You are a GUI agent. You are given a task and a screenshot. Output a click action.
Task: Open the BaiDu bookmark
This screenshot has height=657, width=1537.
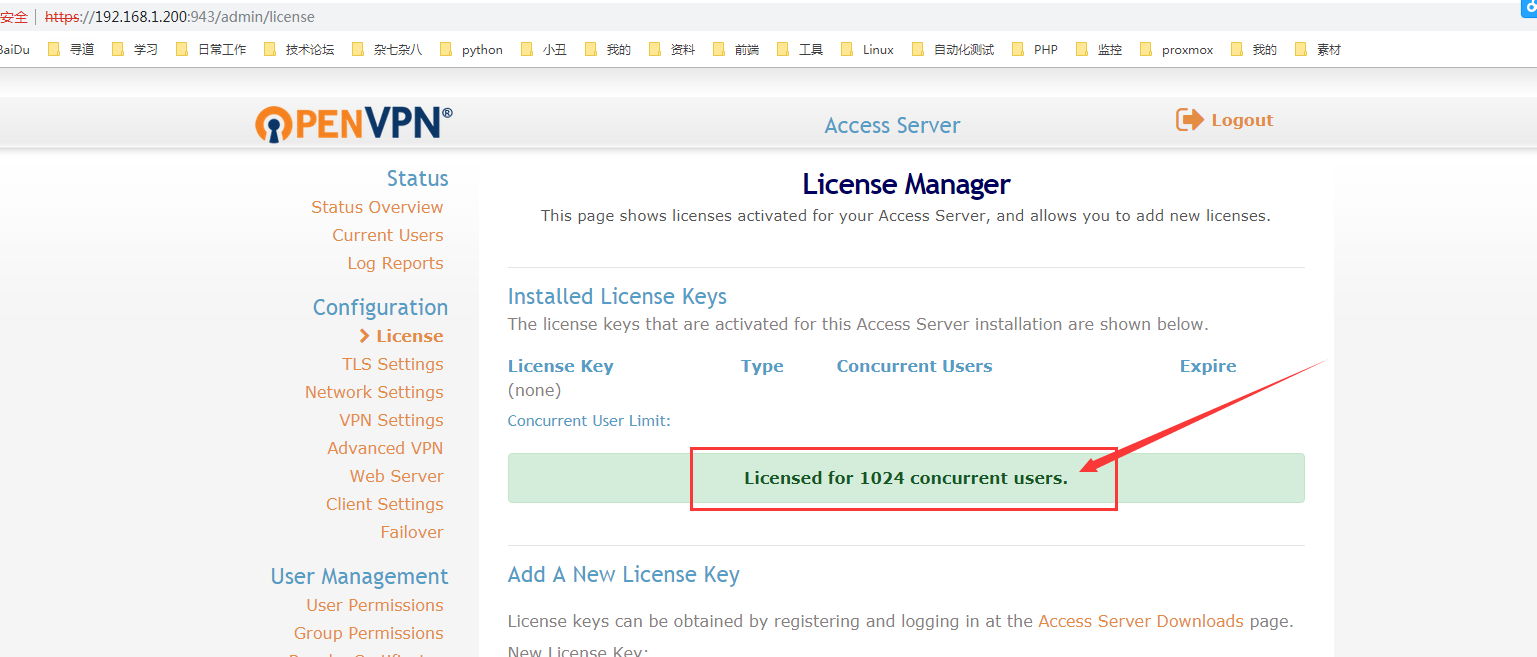tap(15, 49)
